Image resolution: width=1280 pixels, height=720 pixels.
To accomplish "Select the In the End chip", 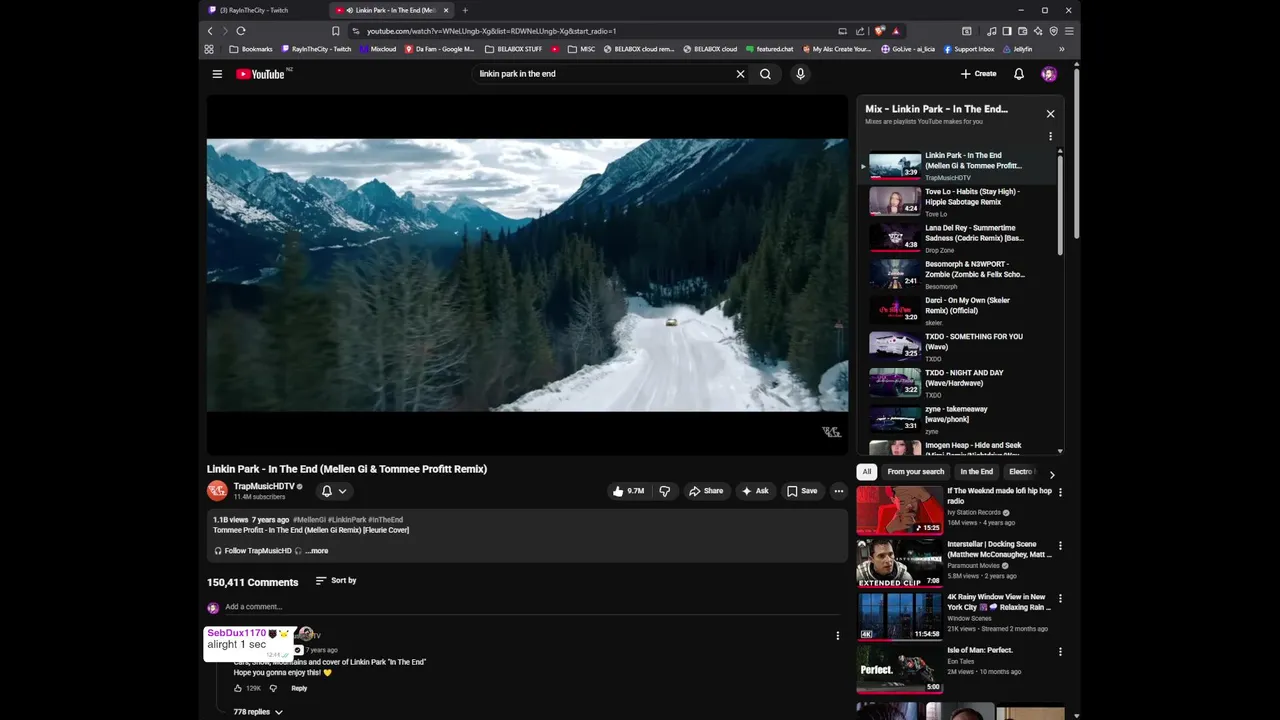I will coord(976,472).
